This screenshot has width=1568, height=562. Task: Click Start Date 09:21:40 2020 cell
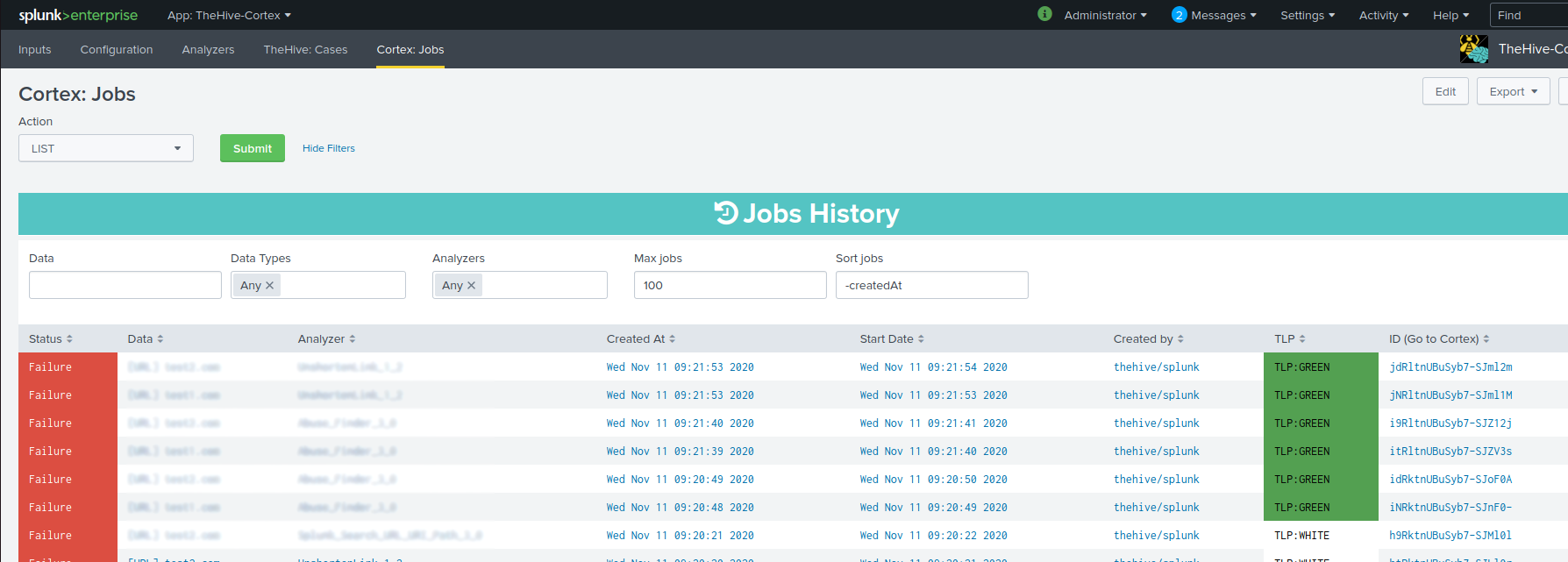(x=933, y=451)
